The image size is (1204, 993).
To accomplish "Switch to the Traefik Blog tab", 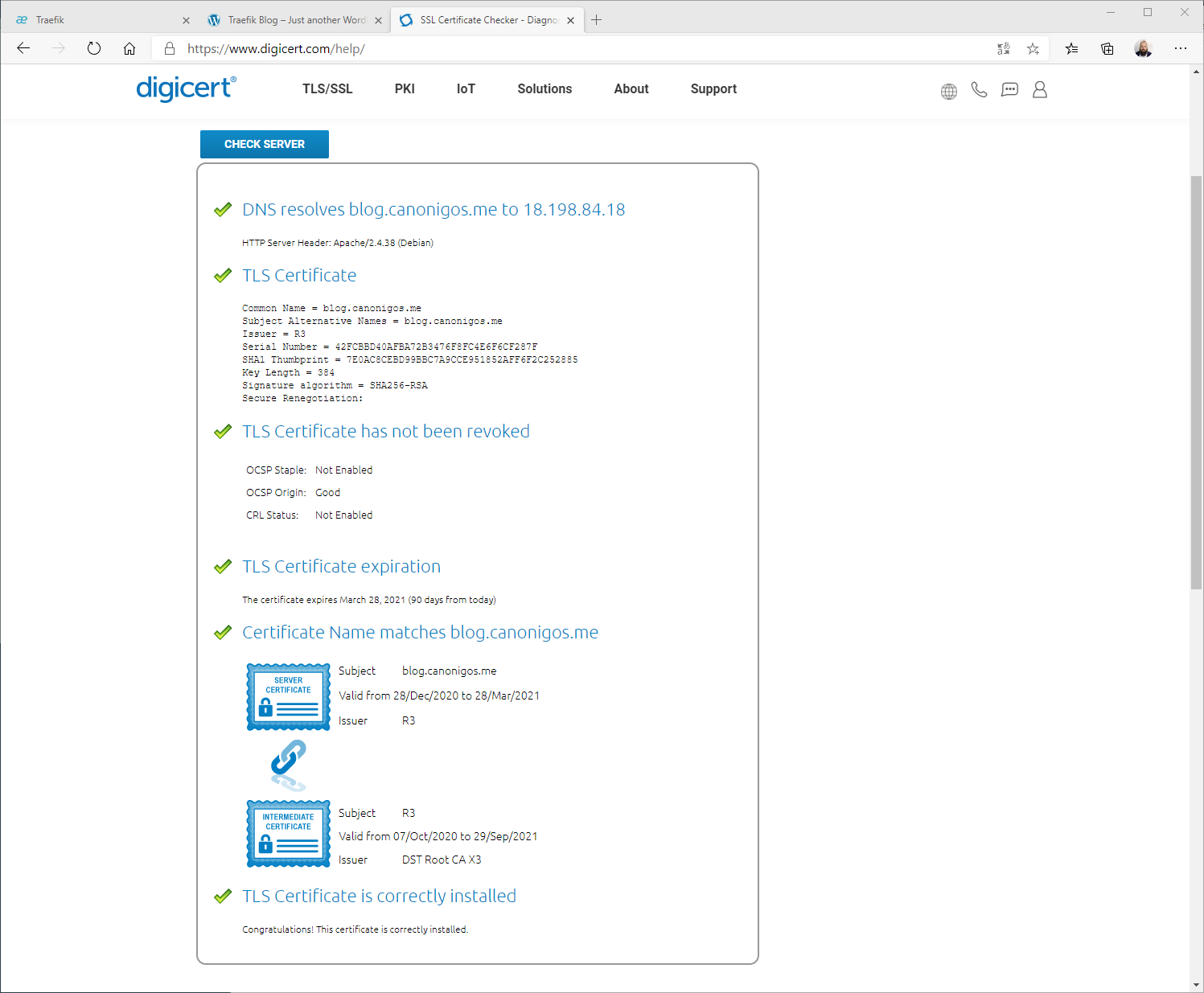I will coord(294,20).
